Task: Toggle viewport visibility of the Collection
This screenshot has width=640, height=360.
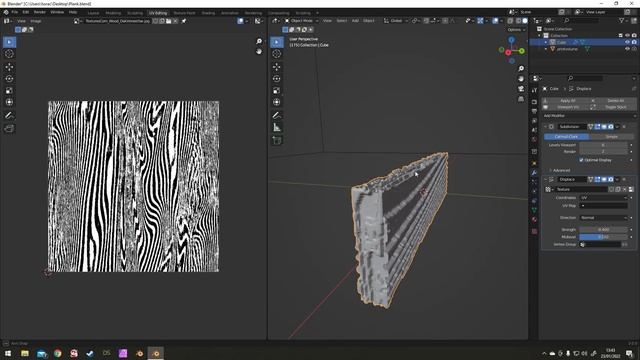Action: 627,36
